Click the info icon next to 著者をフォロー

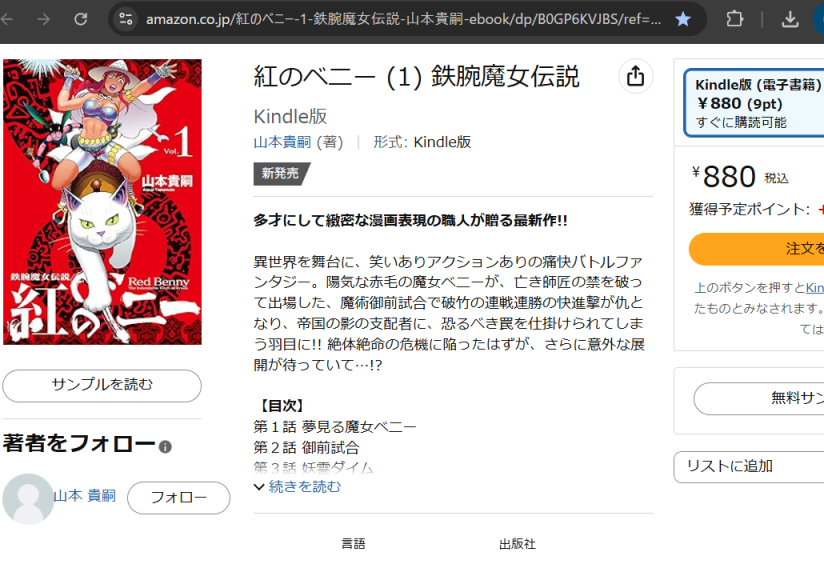coord(165,447)
